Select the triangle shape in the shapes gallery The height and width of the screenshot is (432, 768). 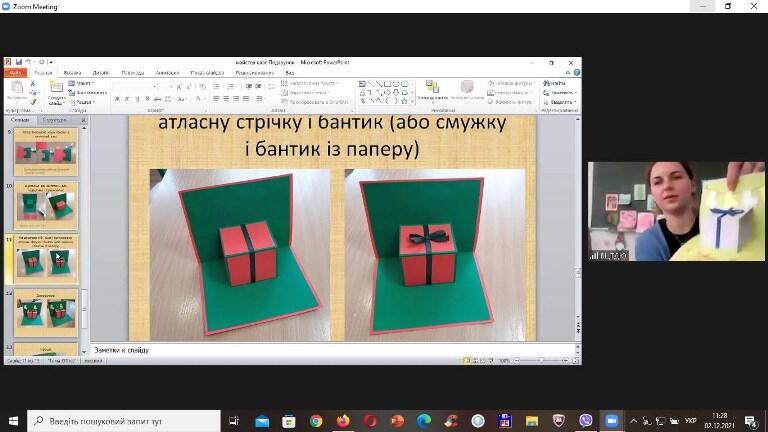pos(362,93)
